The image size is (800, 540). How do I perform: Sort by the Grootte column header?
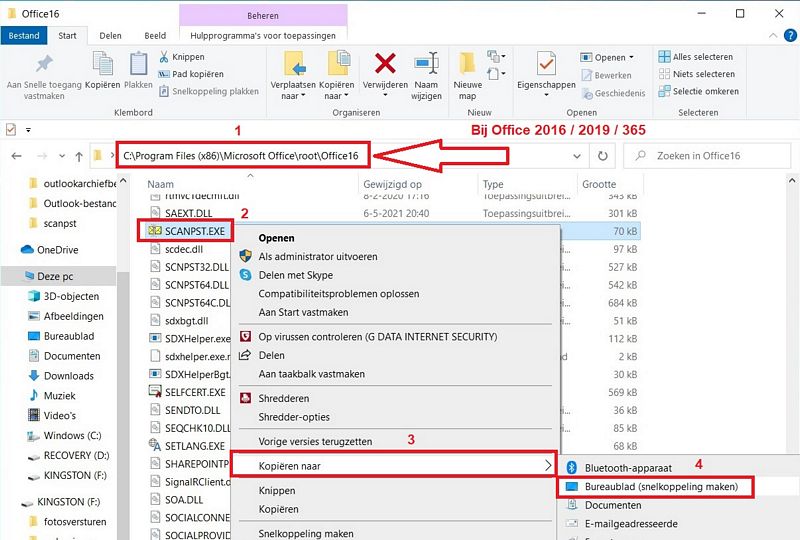tap(599, 184)
